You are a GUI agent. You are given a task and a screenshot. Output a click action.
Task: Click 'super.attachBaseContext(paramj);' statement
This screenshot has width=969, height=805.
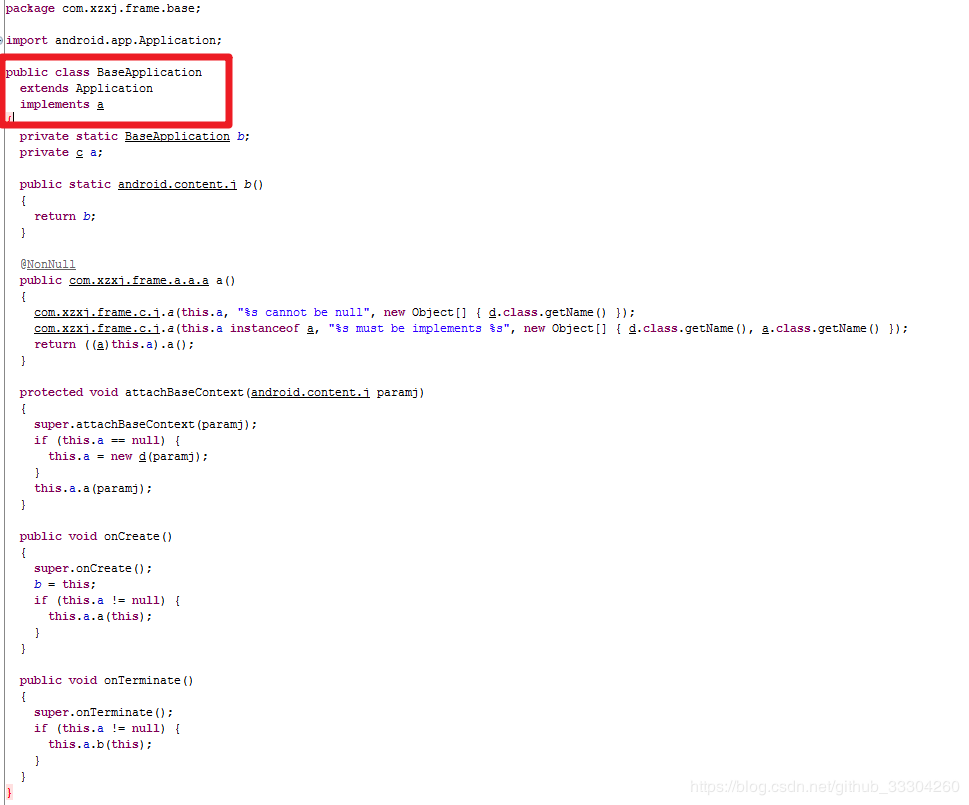click(x=145, y=424)
